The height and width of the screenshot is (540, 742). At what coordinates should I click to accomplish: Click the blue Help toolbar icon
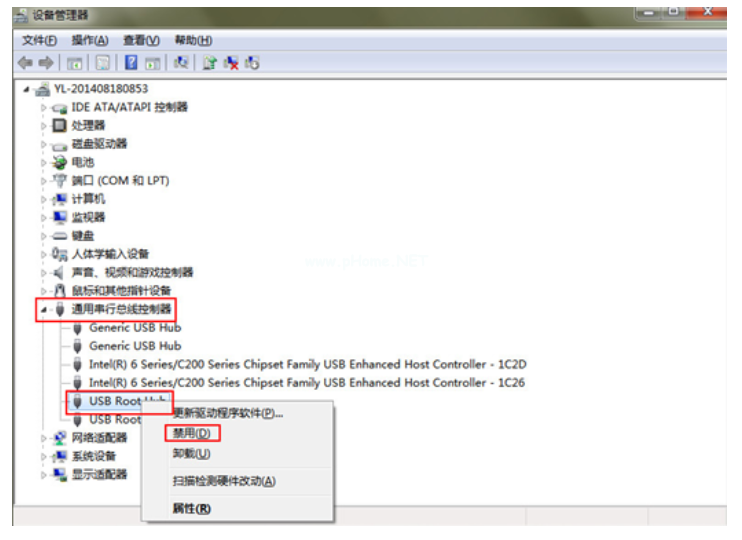point(131,63)
